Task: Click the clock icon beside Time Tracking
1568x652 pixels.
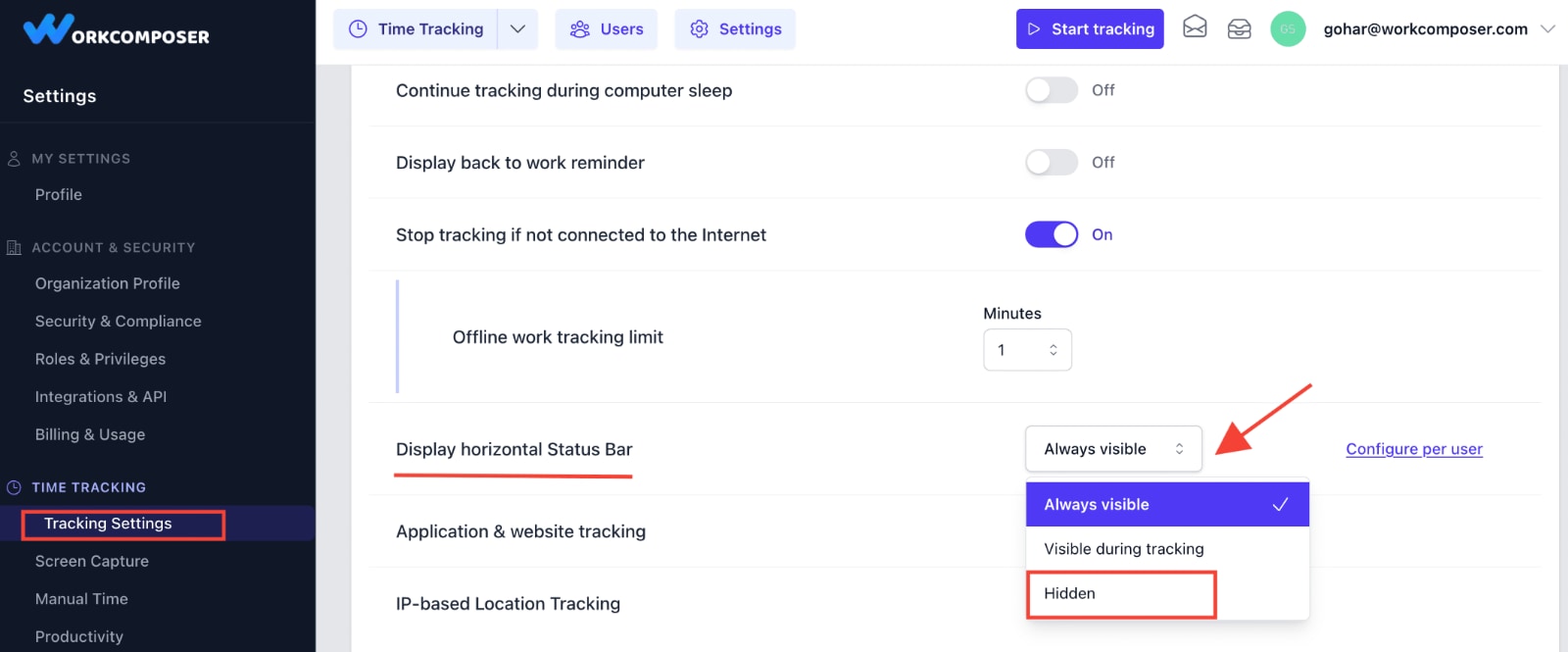Action: (356, 28)
